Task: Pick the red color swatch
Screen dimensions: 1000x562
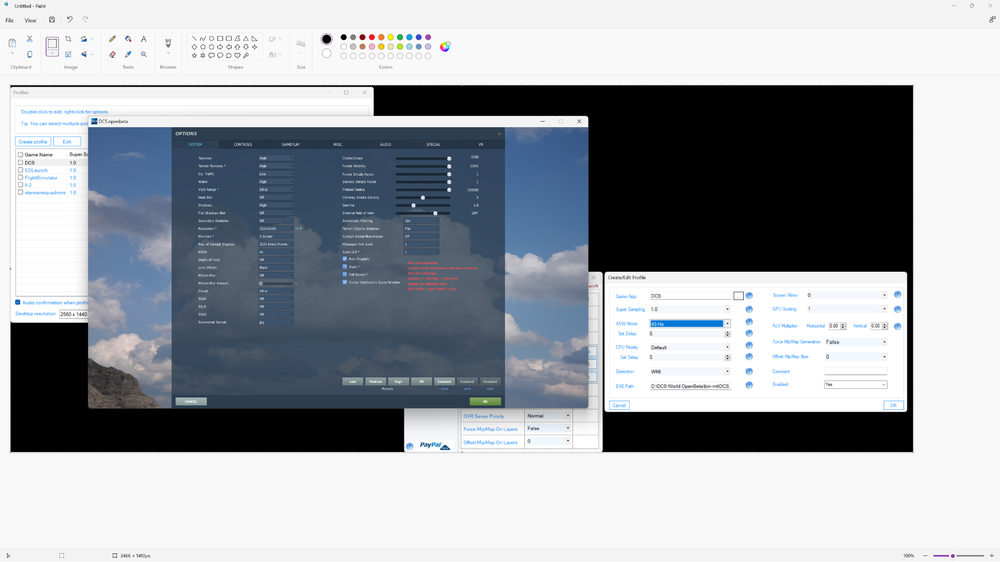Action: [x=372, y=37]
